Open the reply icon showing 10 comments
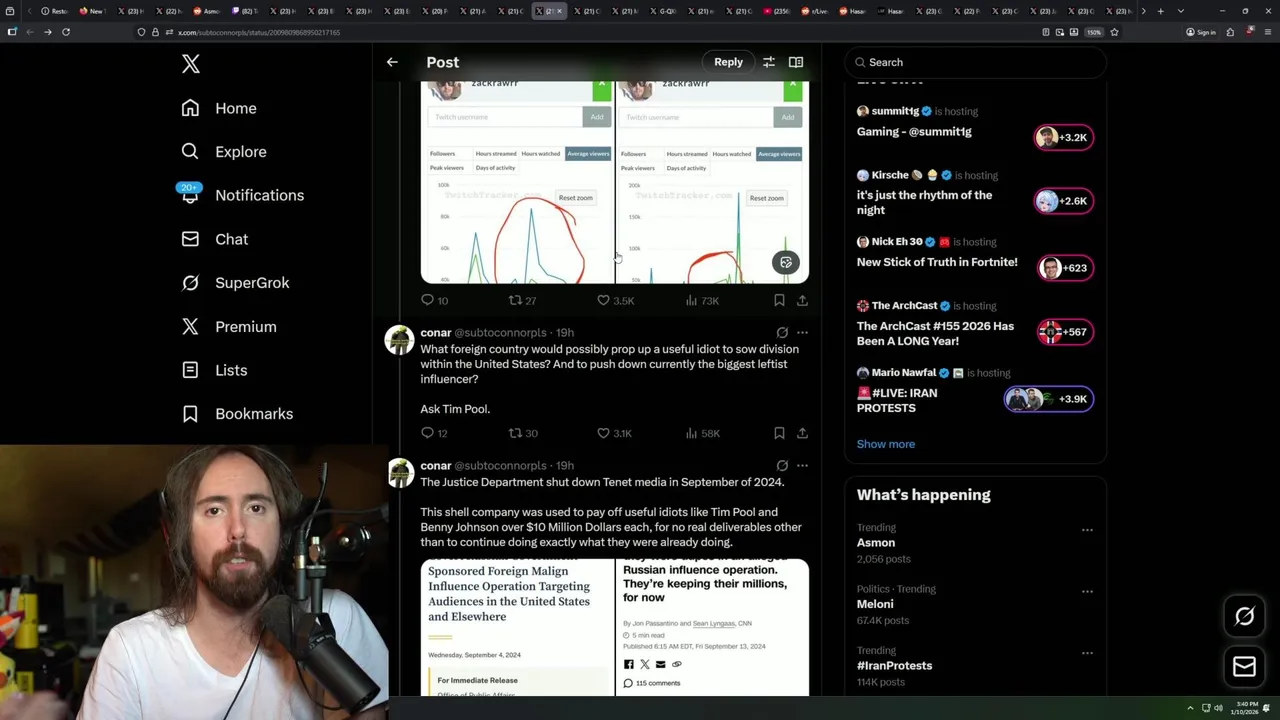 pyautogui.click(x=434, y=300)
